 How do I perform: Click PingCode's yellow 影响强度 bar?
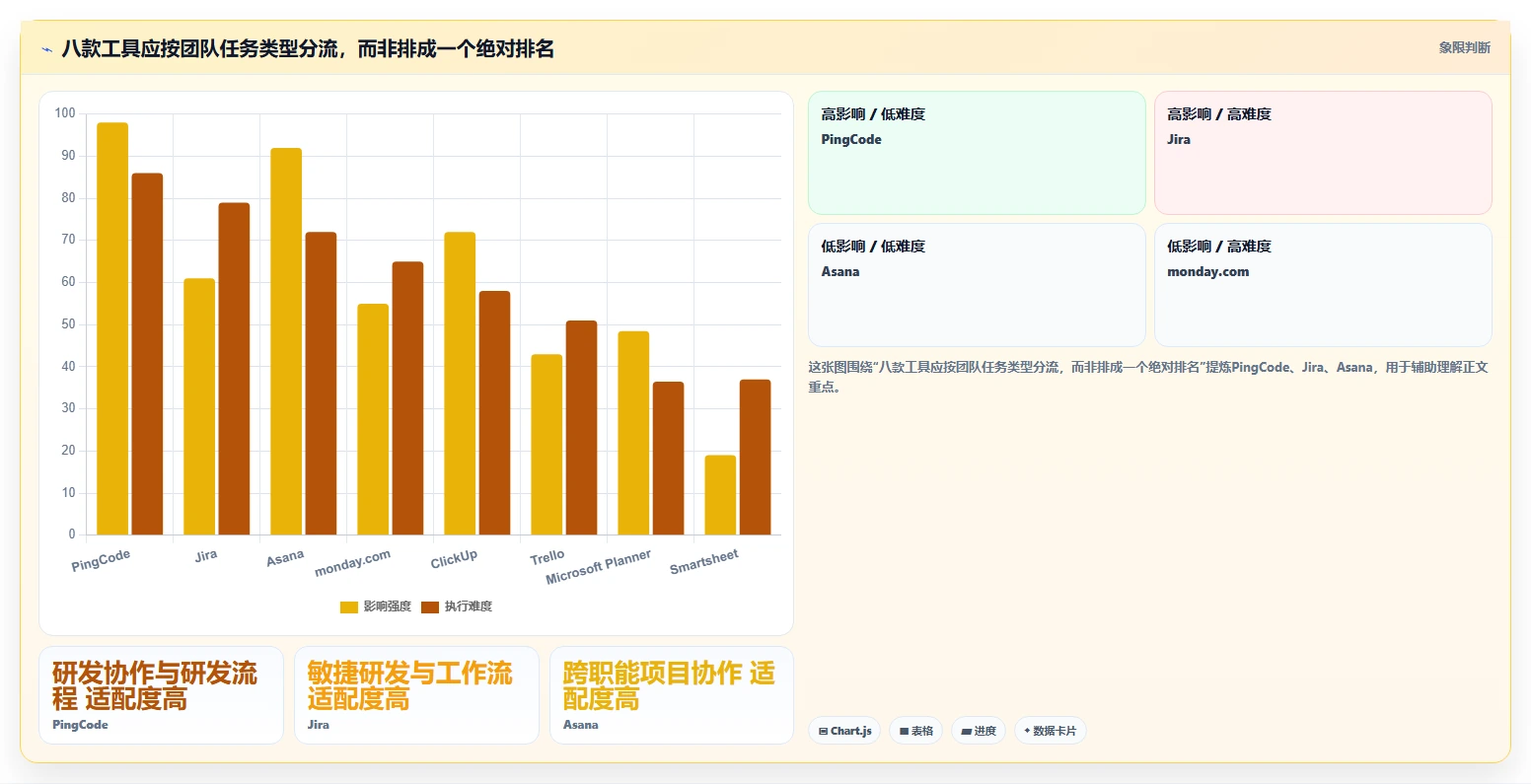tap(112, 328)
